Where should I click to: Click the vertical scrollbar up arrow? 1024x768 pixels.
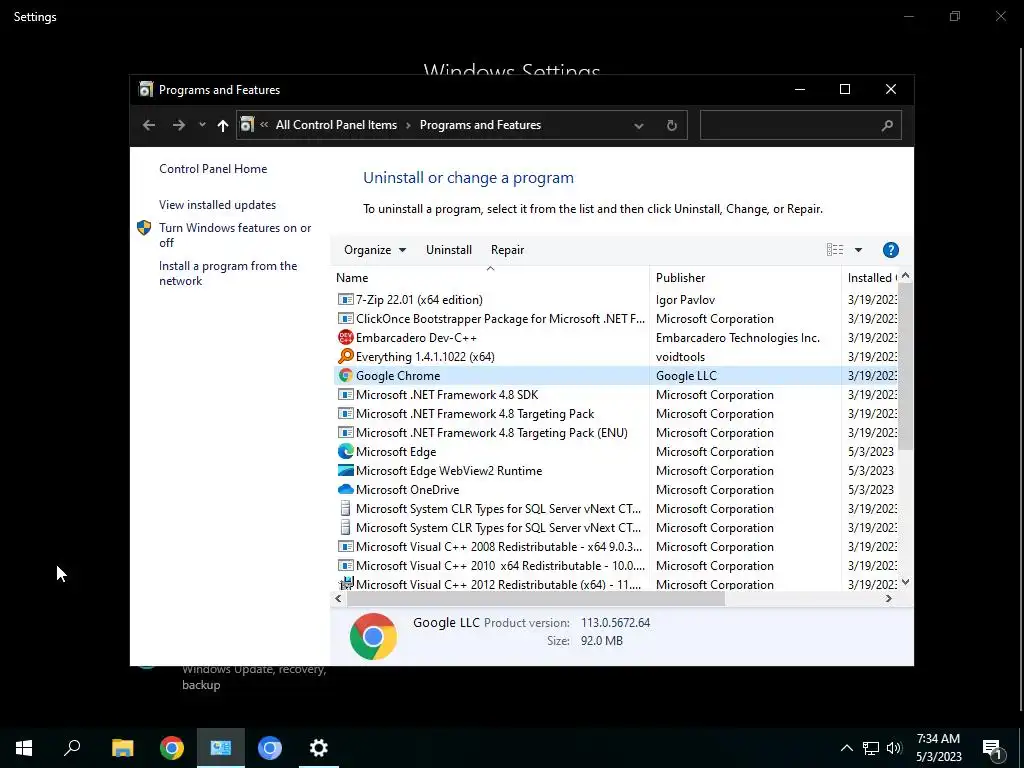pyautogui.click(x=905, y=276)
